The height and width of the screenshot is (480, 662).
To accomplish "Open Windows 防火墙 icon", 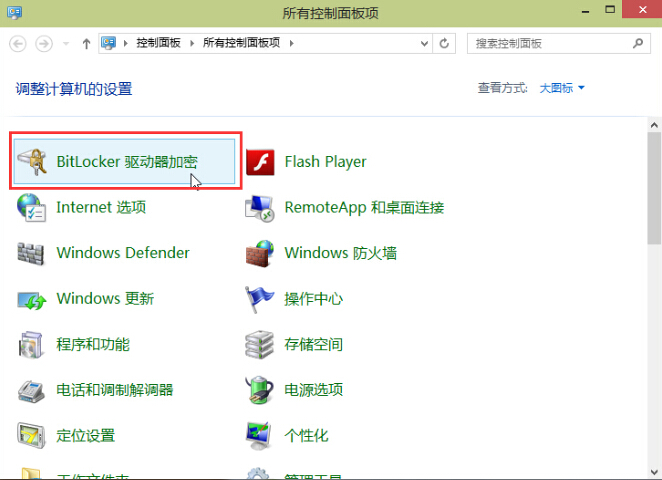I will (x=260, y=253).
